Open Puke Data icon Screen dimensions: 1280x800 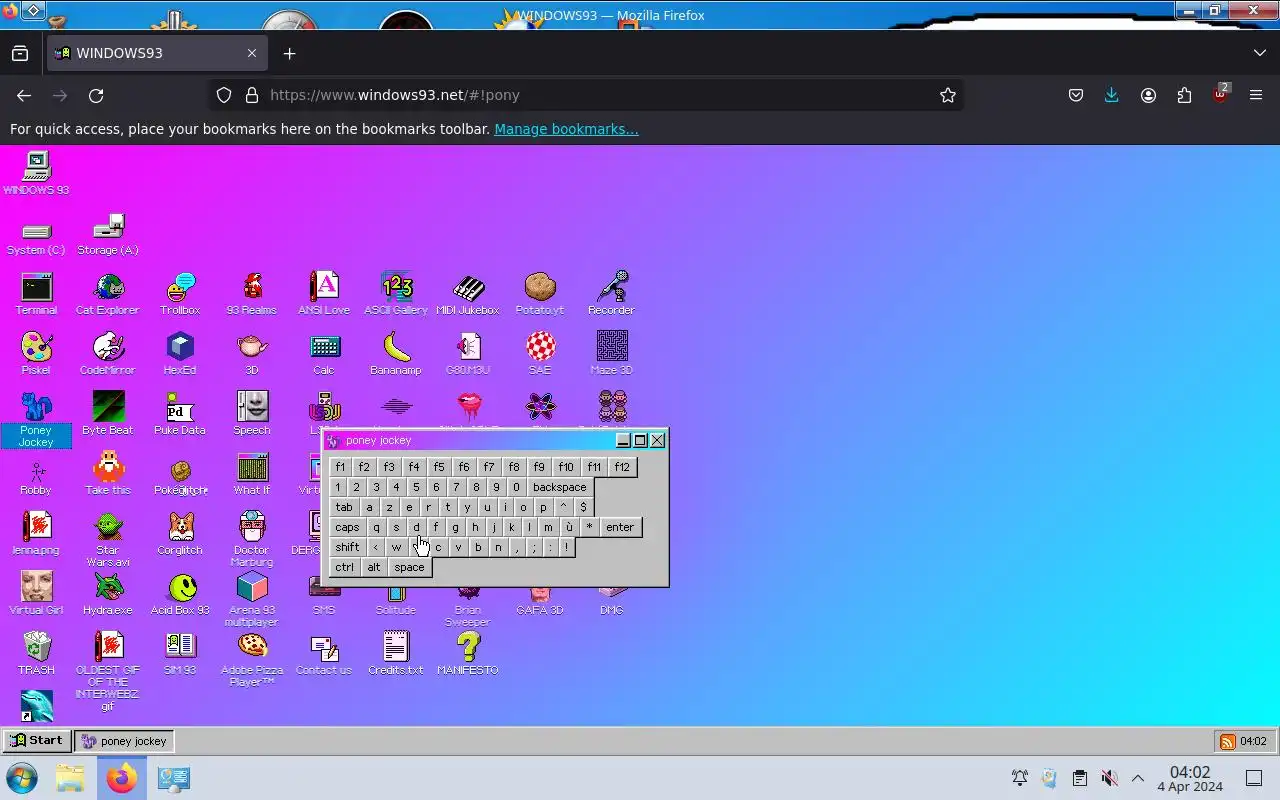[x=180, y=413]
